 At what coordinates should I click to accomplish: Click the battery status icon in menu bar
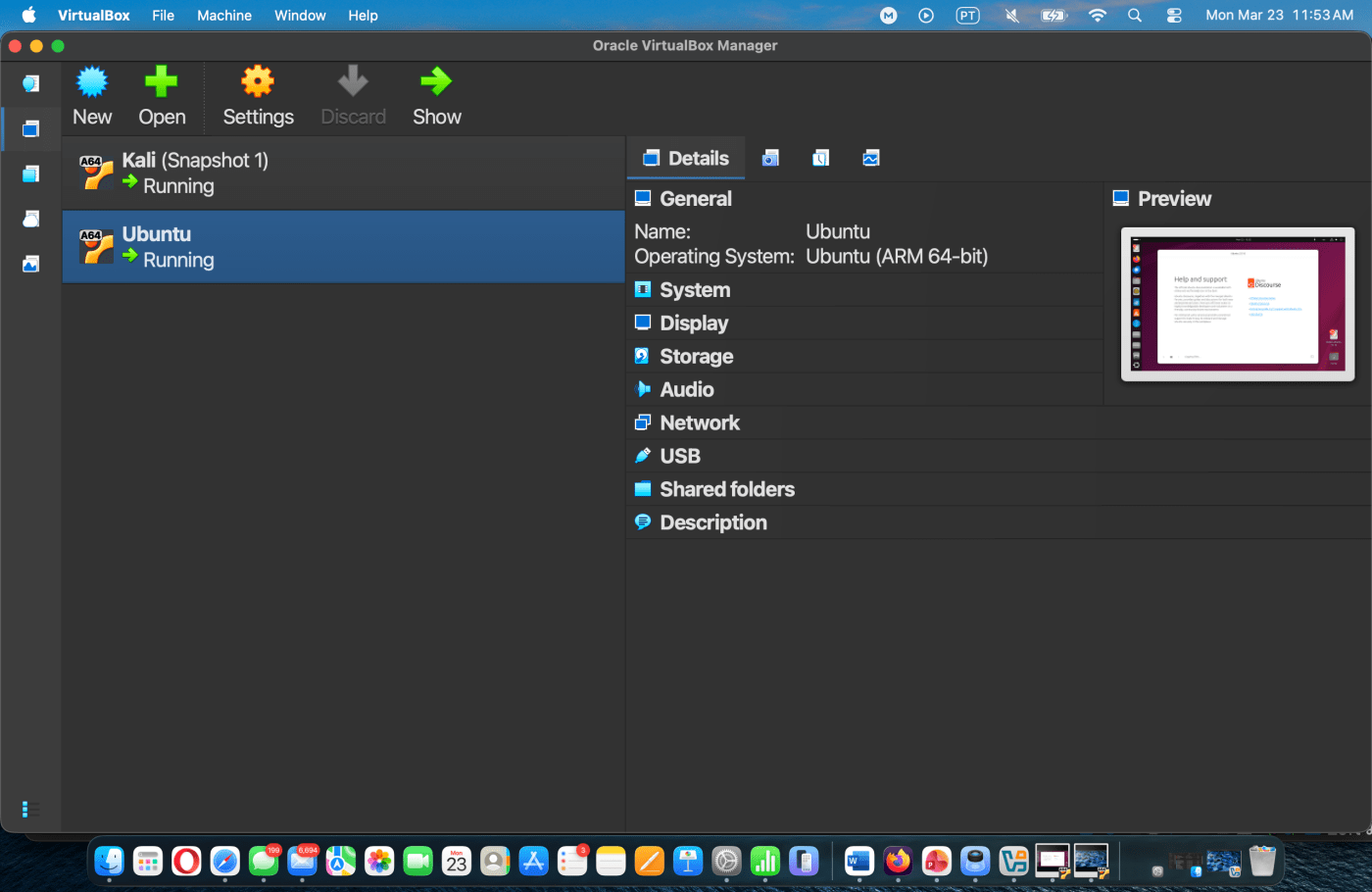pyautogui.click(x=1053, y=16)
